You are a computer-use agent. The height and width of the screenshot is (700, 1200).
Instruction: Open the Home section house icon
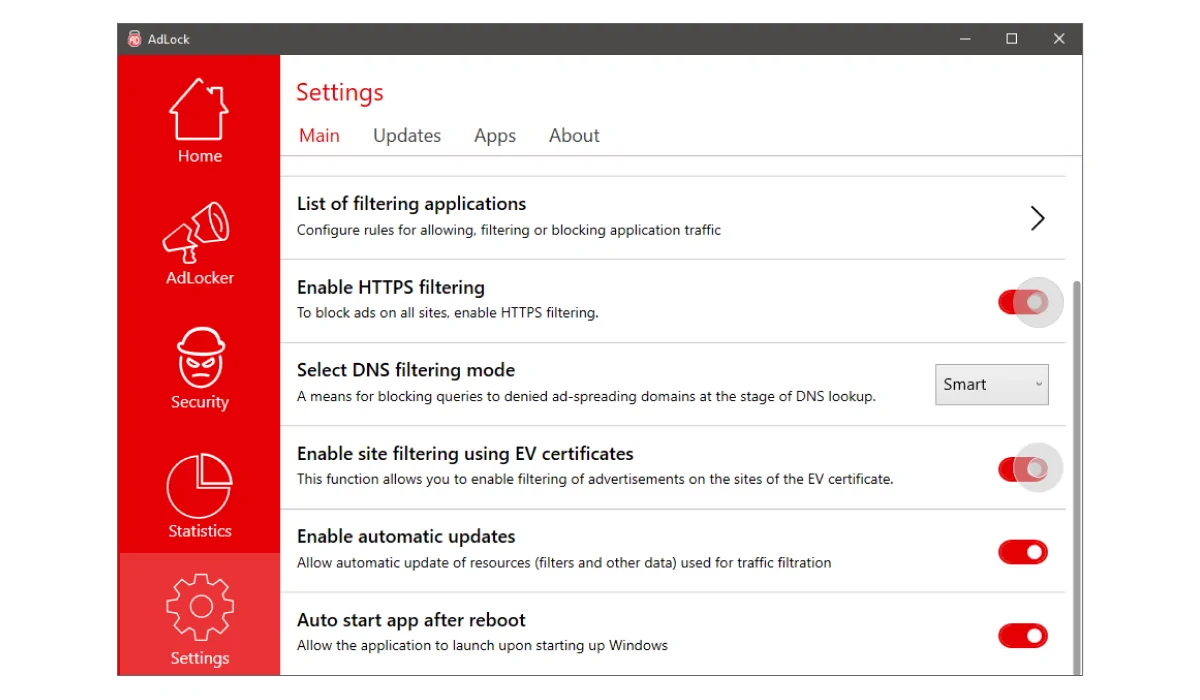coord(199,109)
